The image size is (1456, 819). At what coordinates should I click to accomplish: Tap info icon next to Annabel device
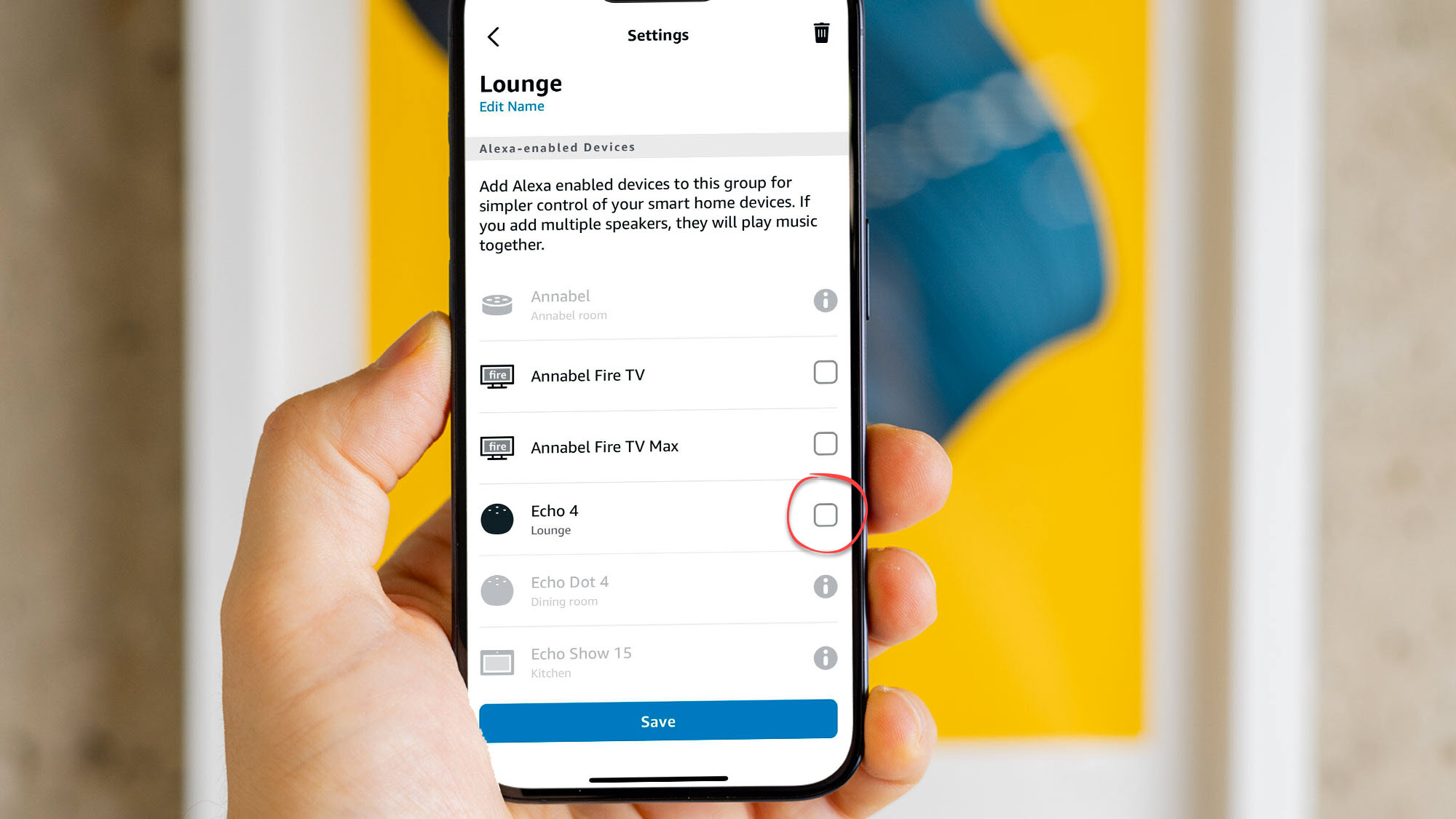(824, 301)
